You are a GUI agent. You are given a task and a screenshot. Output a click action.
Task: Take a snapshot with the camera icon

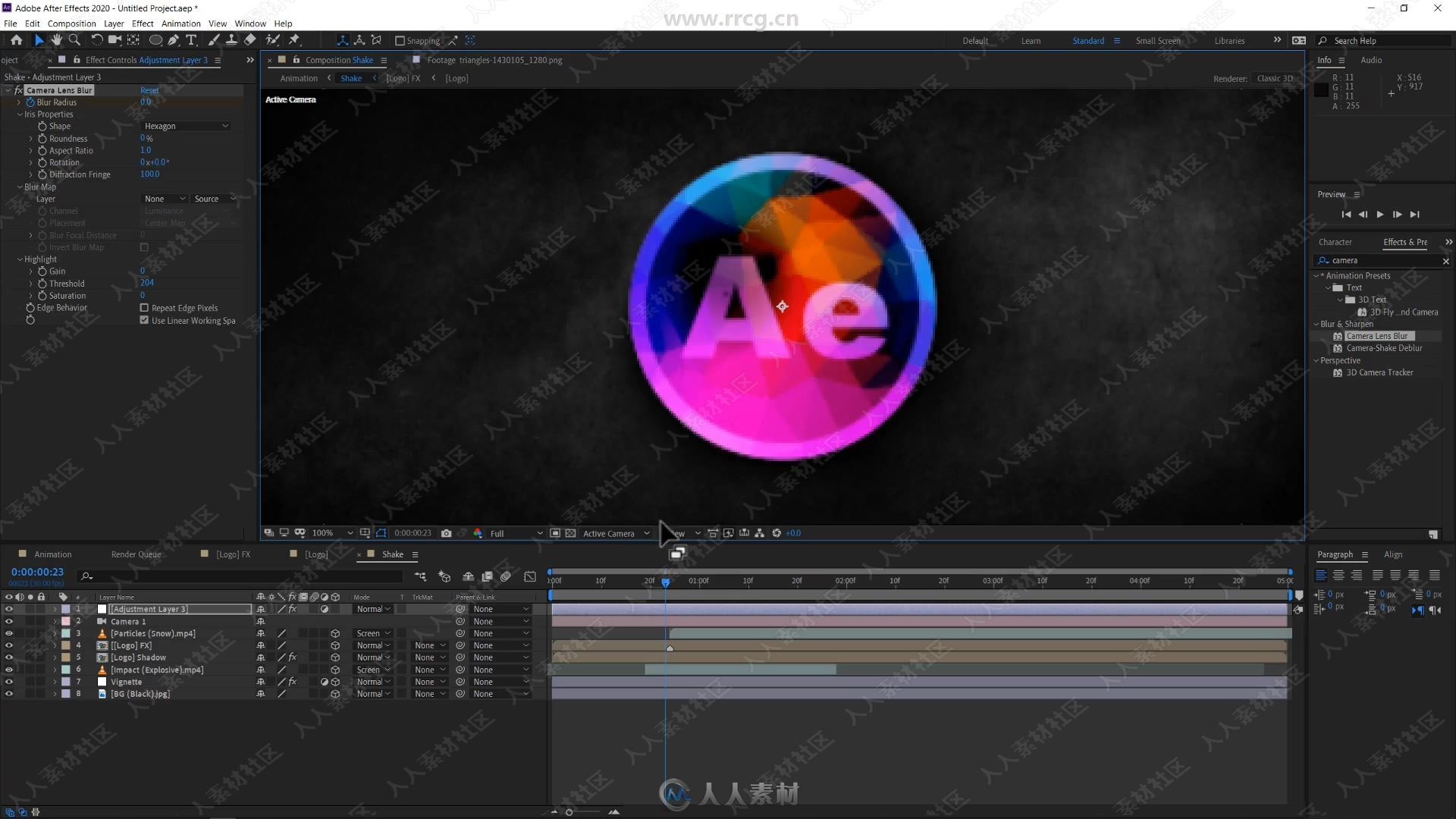tap(446, 533)
